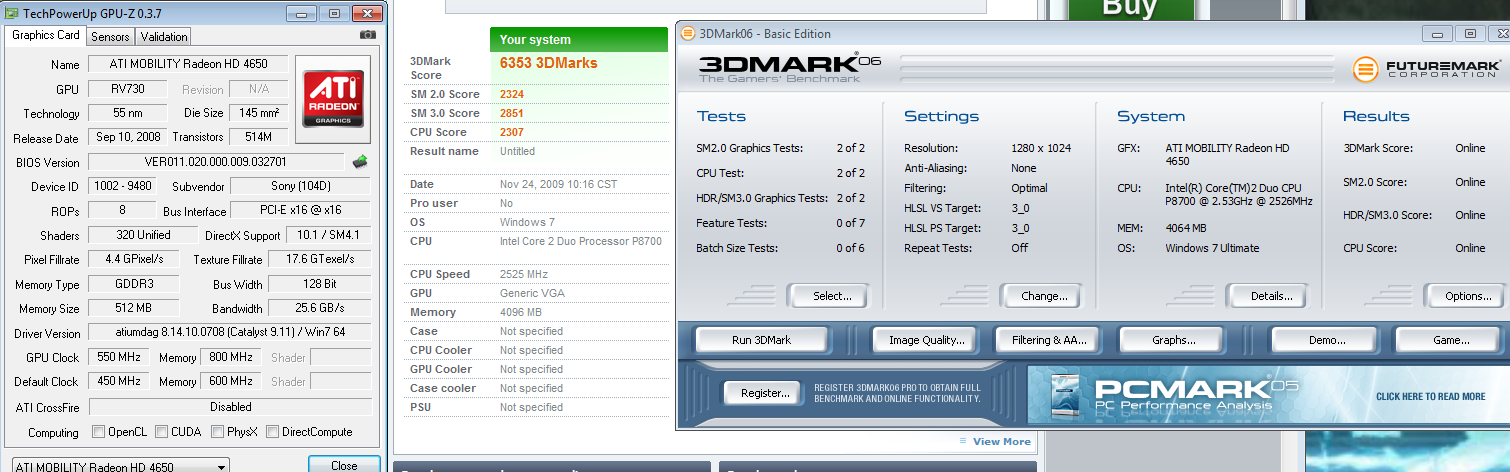1510x472 pixels.
Task: Click the Details... system button
Action: coord(1267,296)
